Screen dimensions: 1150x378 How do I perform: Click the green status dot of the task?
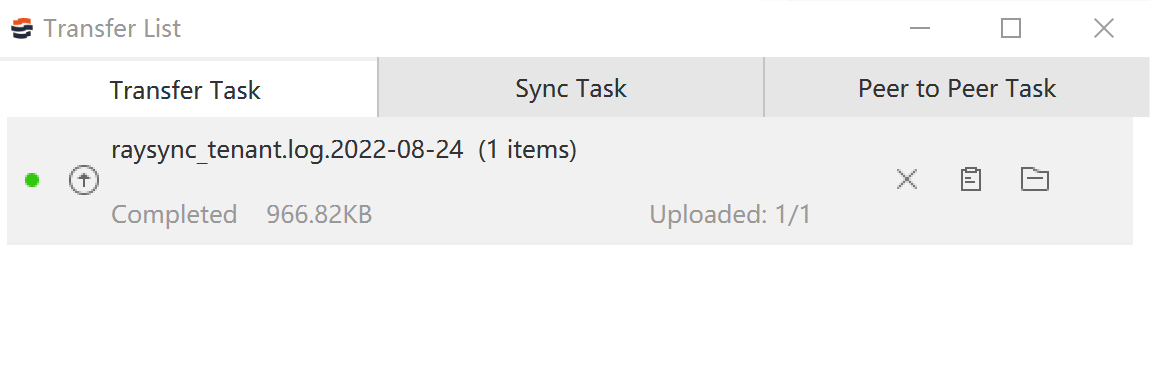[x=32, y=180]
